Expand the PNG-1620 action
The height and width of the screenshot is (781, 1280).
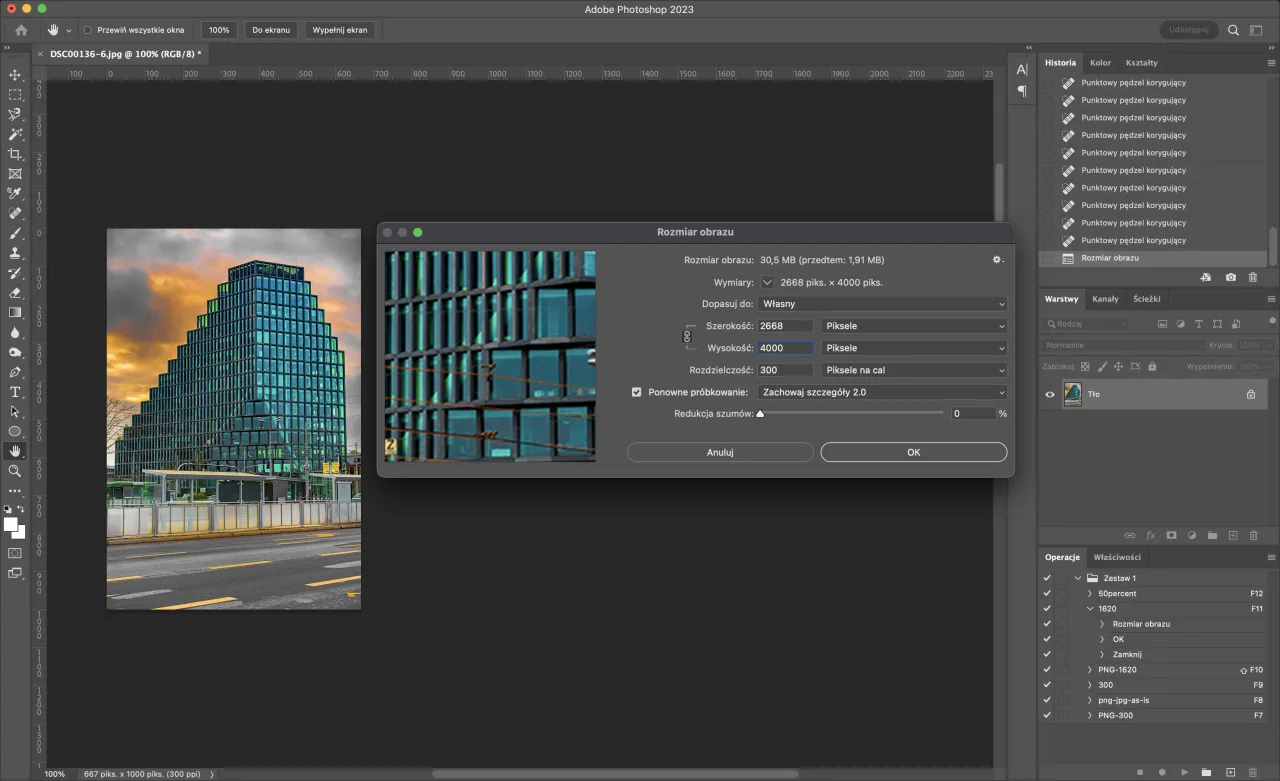(1090, 670)
